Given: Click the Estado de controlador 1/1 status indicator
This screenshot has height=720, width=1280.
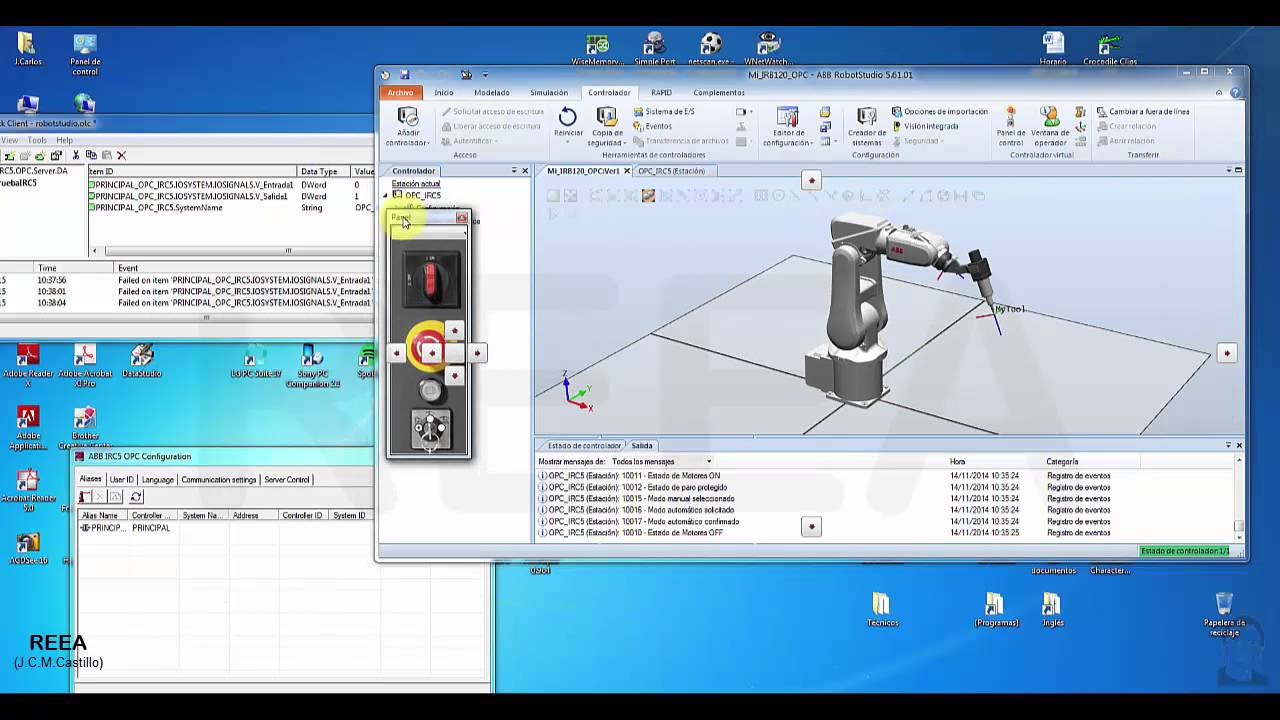Looking at the screenshot, I should 1185,551.
